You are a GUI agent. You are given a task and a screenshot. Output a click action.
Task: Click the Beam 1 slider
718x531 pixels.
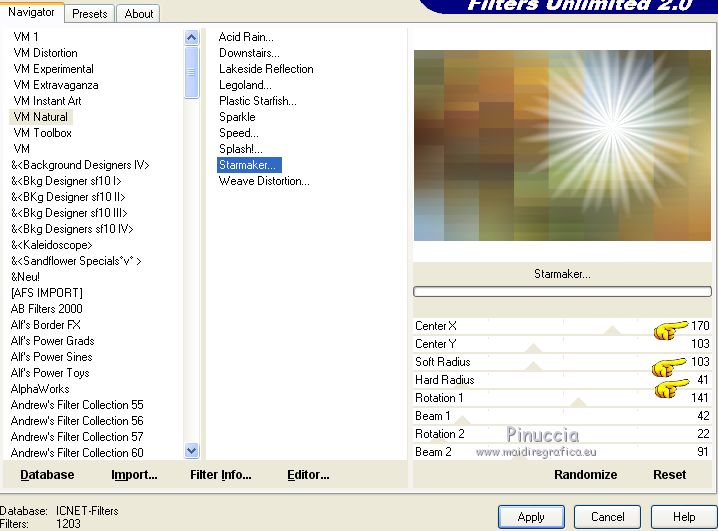coord(562,416)
